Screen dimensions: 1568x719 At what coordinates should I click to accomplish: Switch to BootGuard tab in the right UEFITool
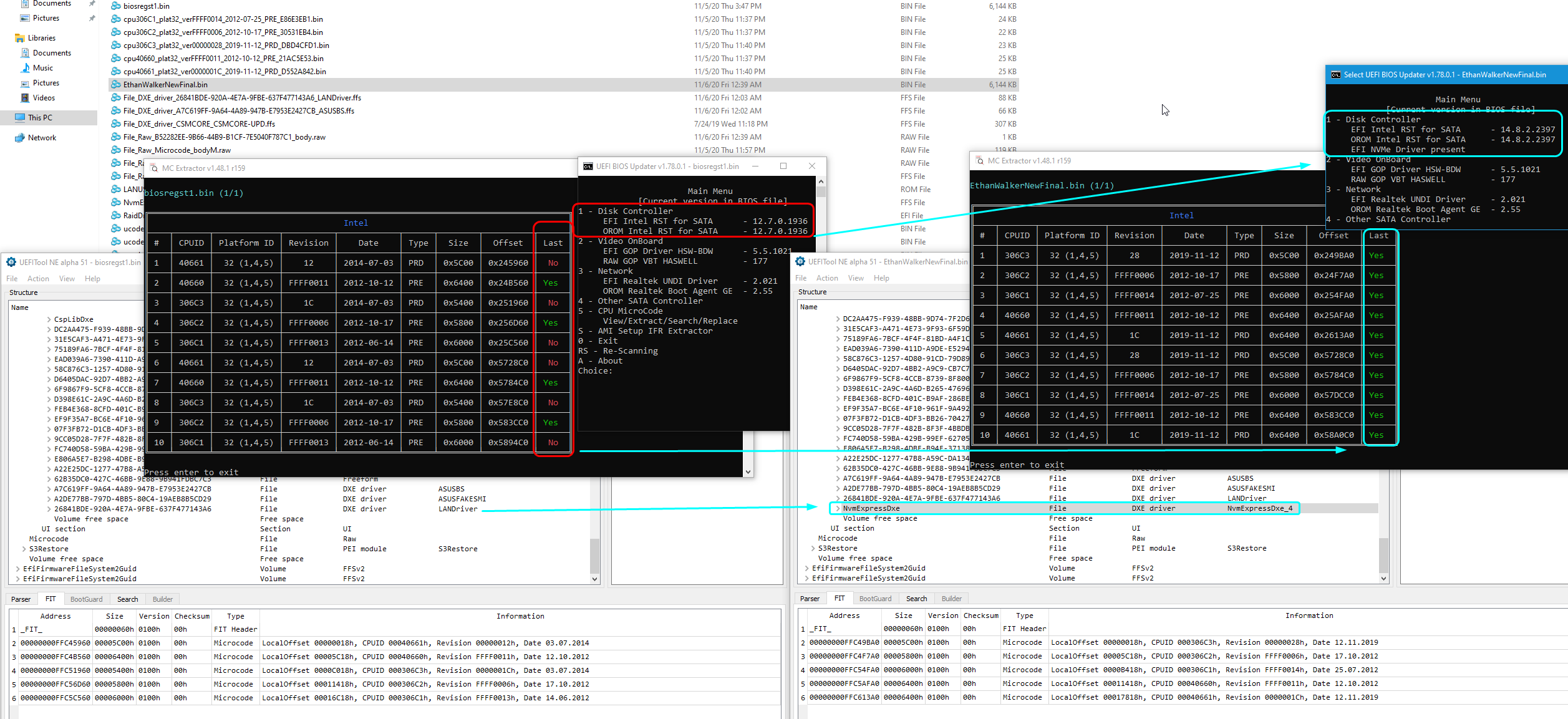[875, 599]
